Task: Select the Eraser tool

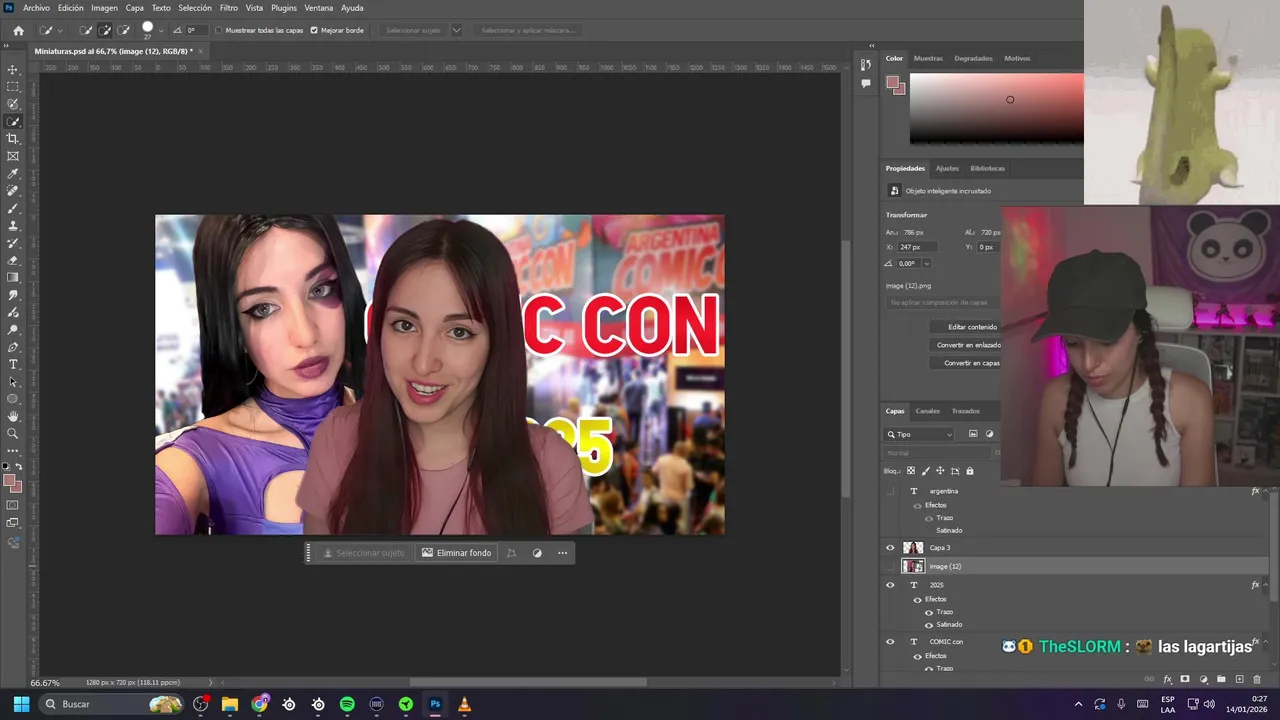Action: click(13, 260)
